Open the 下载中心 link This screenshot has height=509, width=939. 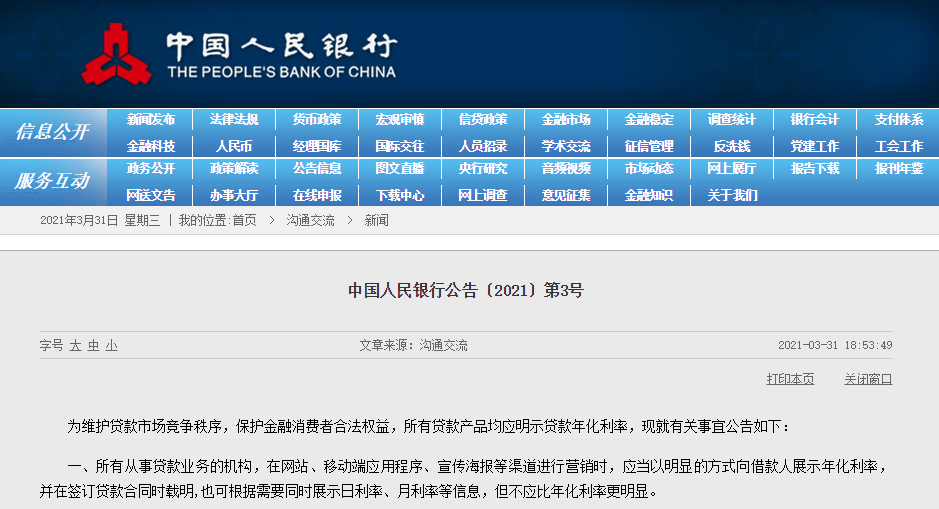pyautogui.click(x=400, y=195)
